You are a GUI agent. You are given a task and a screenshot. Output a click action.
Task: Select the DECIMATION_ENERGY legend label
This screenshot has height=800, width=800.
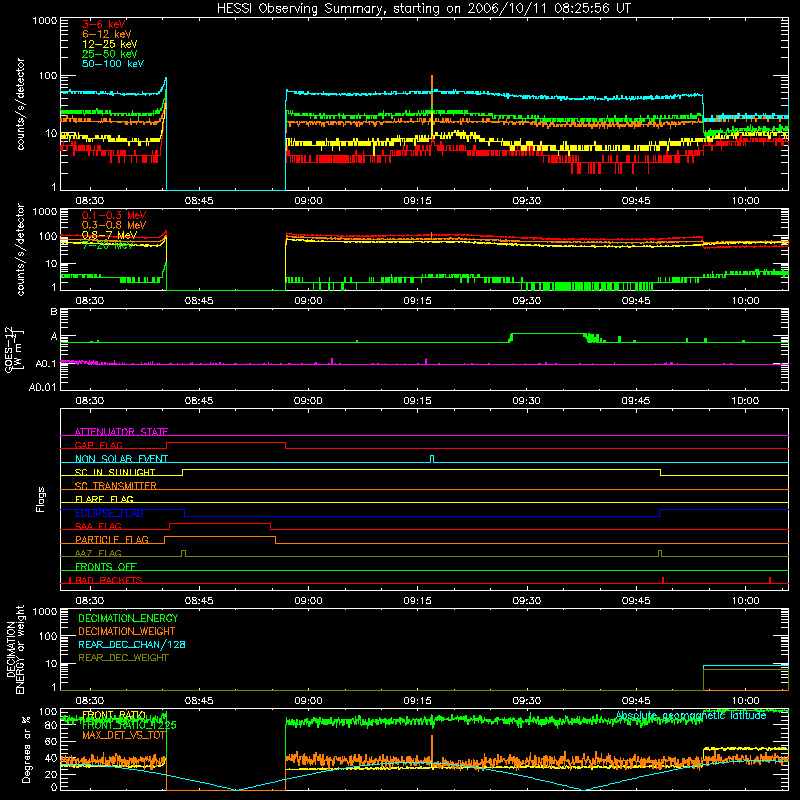[128, 618]
